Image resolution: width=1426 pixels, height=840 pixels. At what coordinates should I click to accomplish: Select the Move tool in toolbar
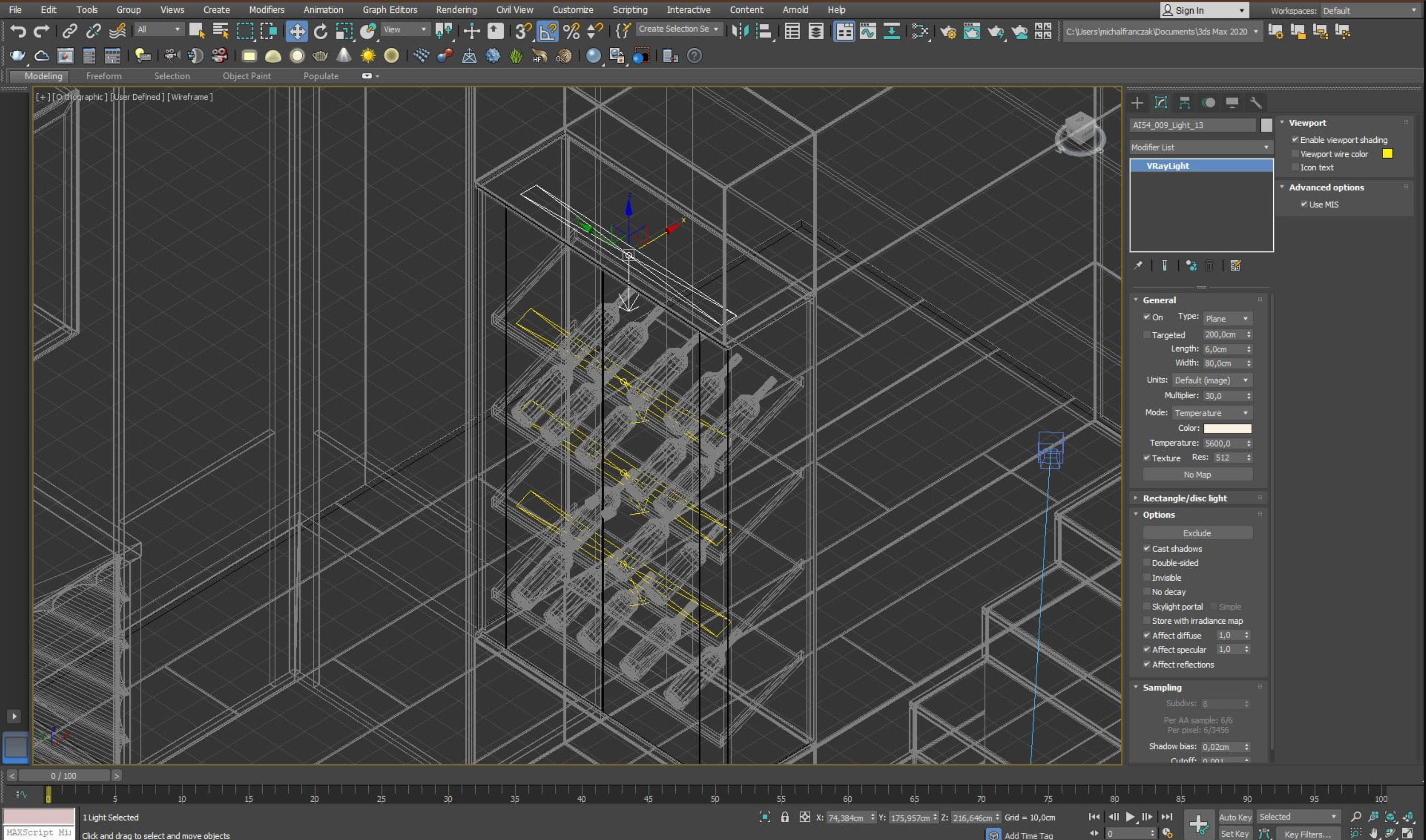point(297,31)
